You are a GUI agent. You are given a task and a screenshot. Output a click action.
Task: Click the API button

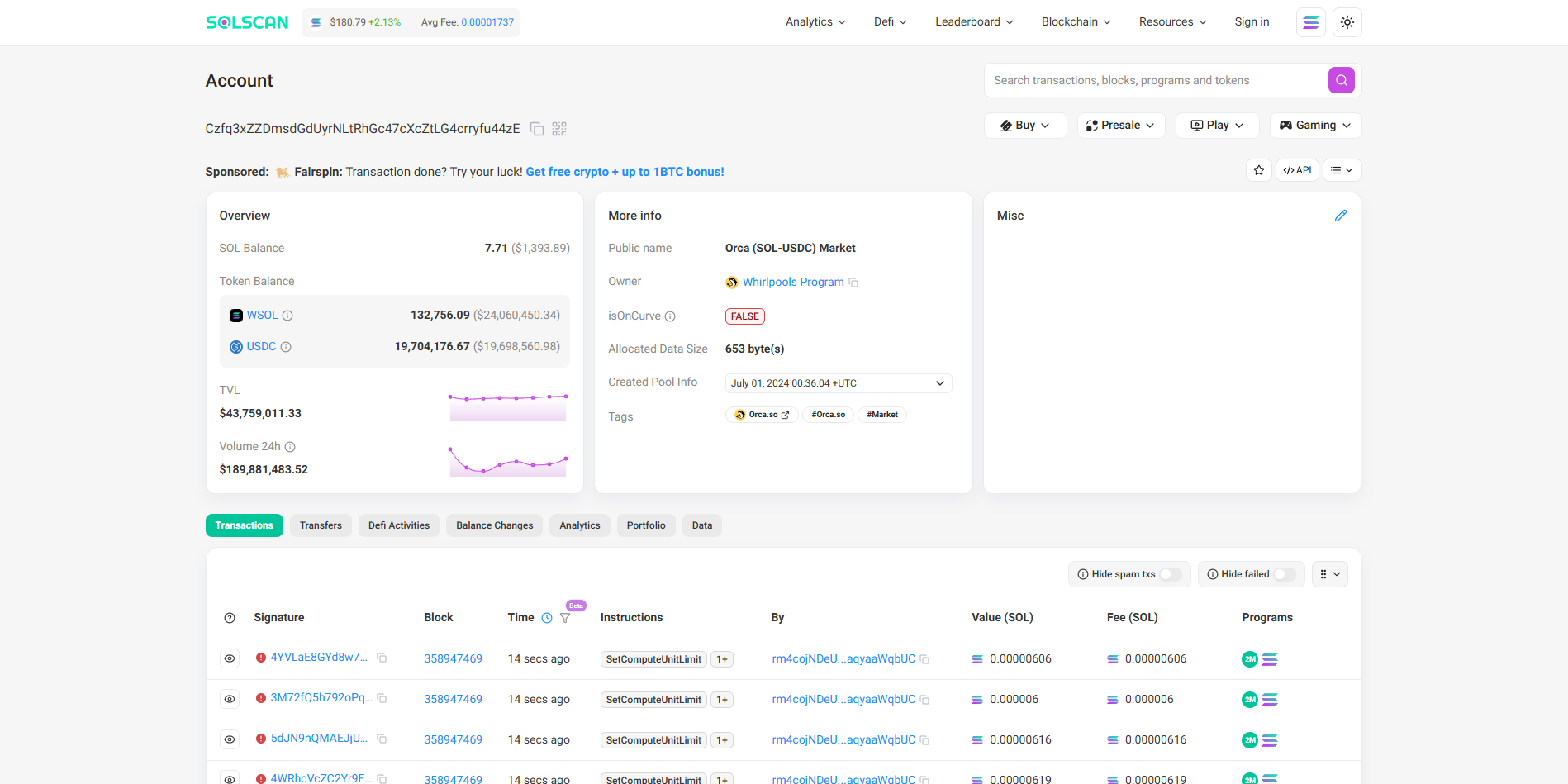(1297, 170)
